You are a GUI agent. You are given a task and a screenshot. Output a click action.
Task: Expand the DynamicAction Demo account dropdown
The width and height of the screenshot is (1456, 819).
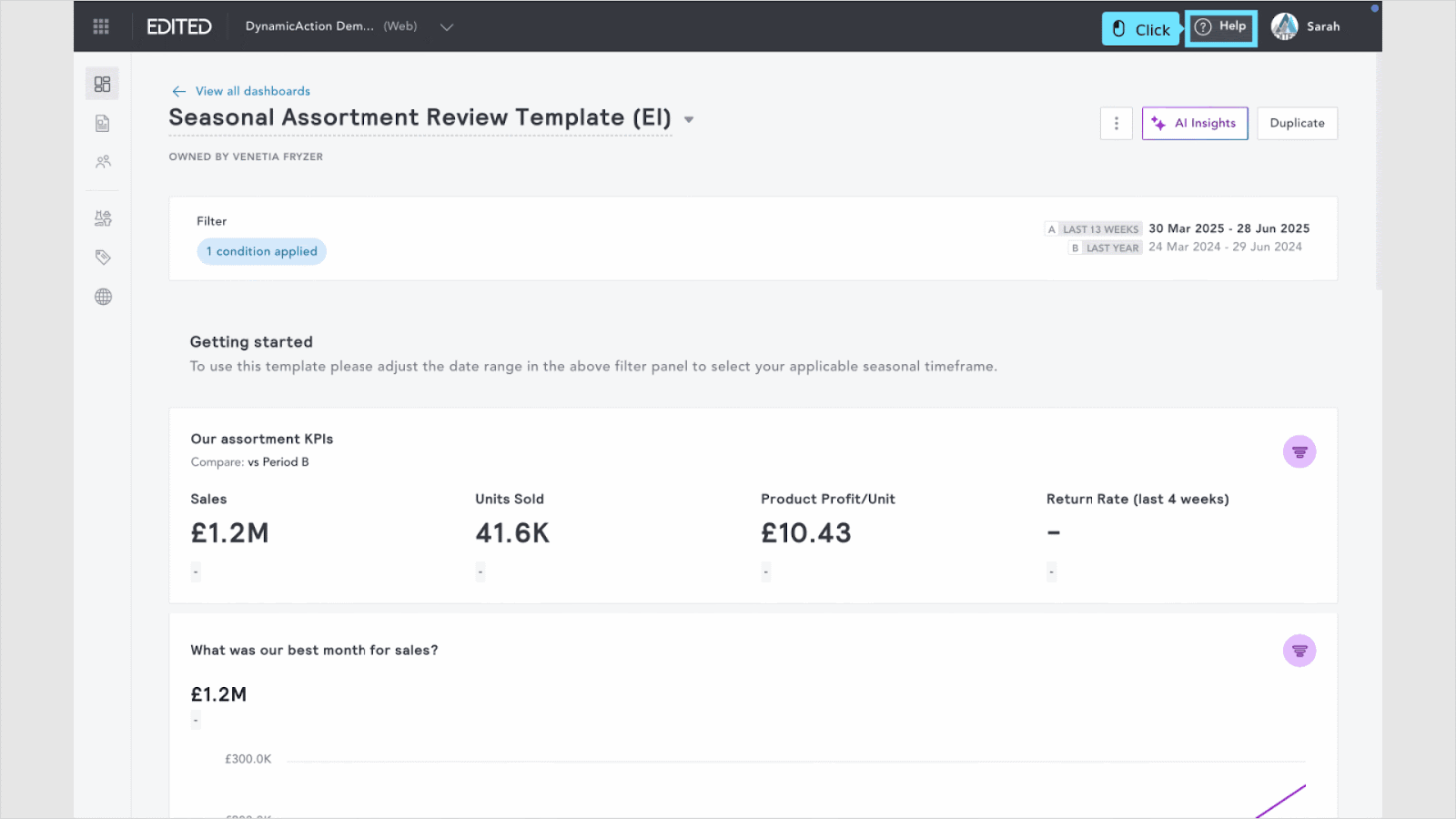click(447, 27)
